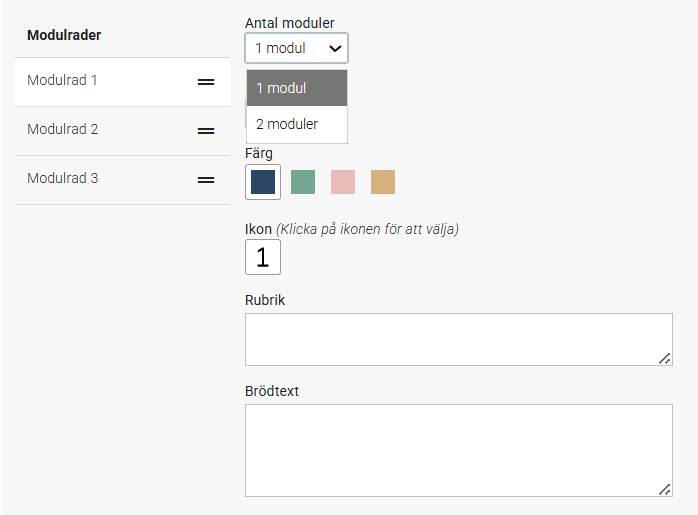
Task: Open the icon picker showing number 1
Action: pyautogui.click(x=263, y=257)
